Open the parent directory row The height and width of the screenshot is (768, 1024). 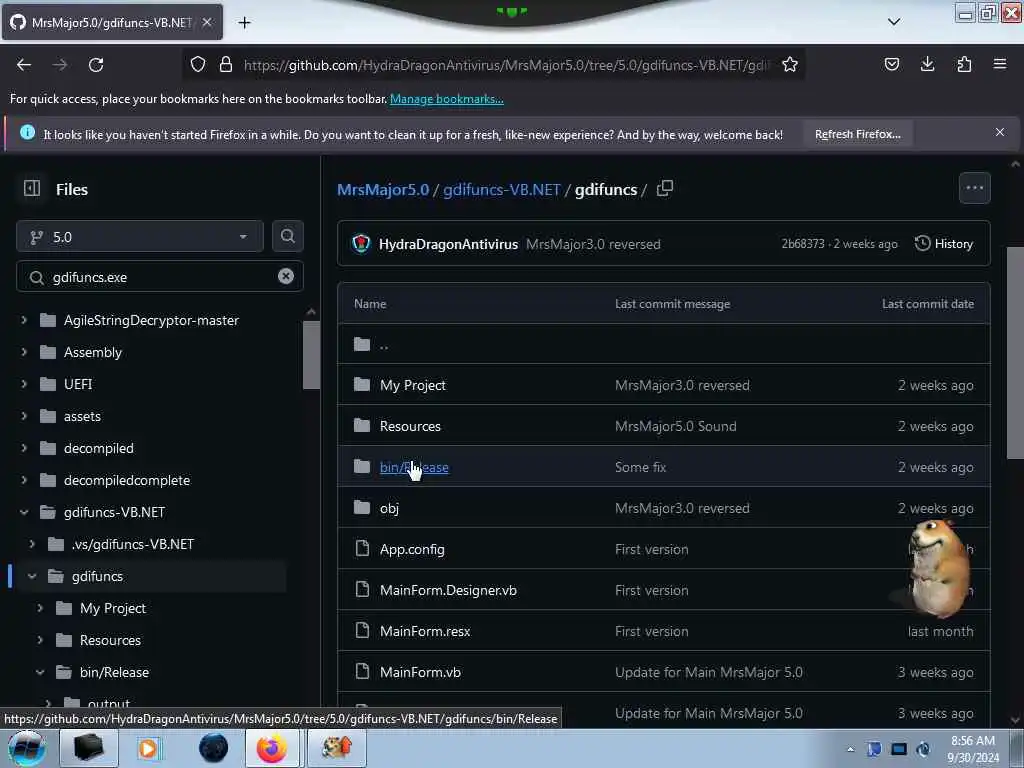coord(664,344)
